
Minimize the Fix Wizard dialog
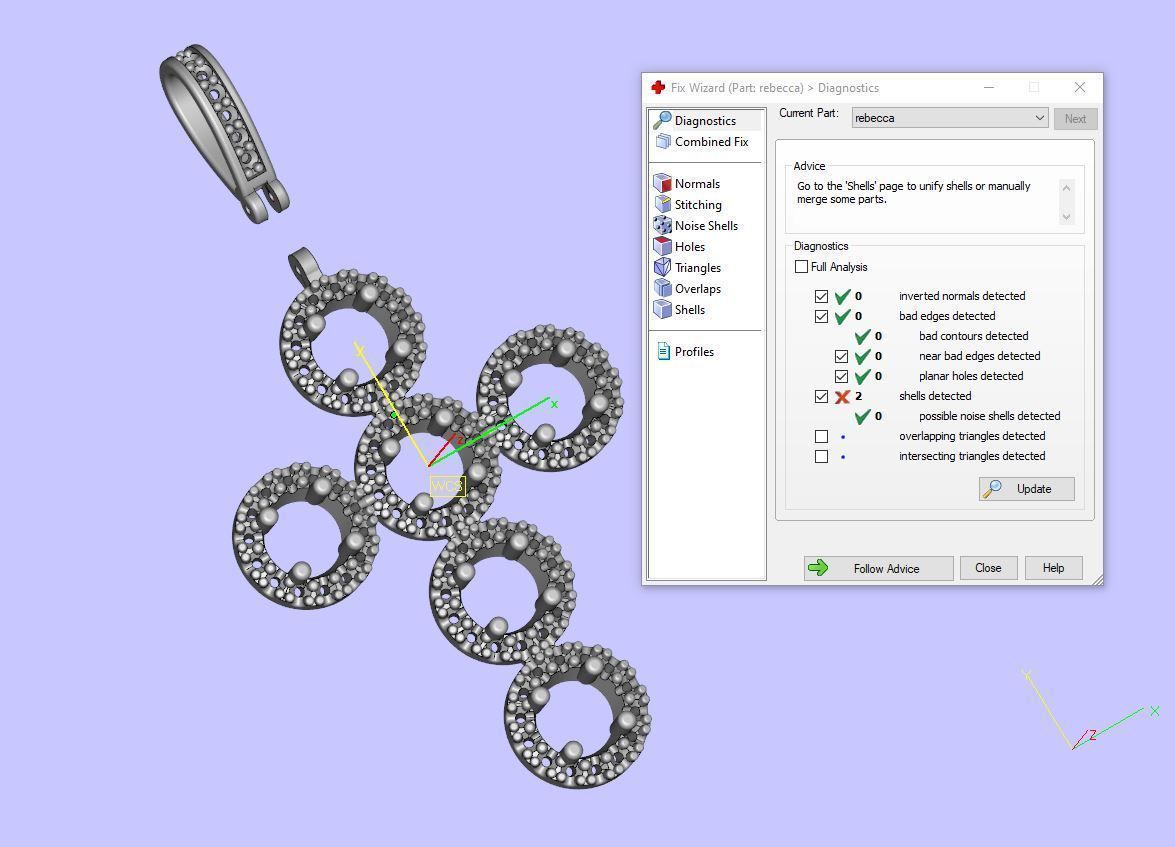click(989, 88)
